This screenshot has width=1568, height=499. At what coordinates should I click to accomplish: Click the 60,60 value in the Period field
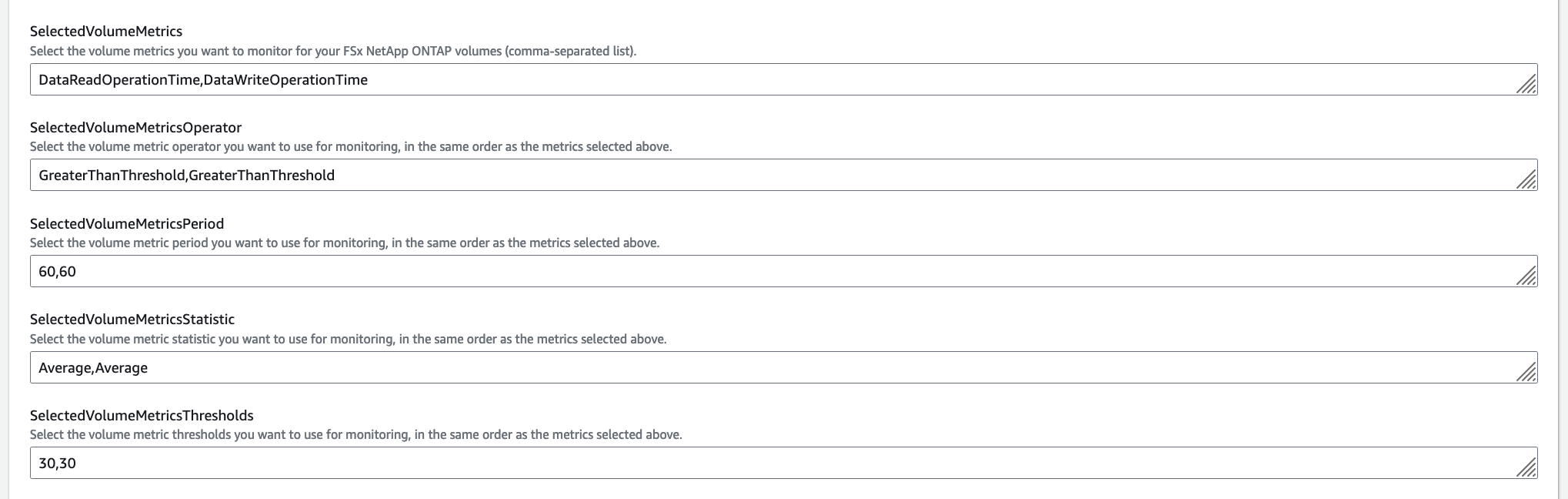pyautogui.click(x=58, y=271)
